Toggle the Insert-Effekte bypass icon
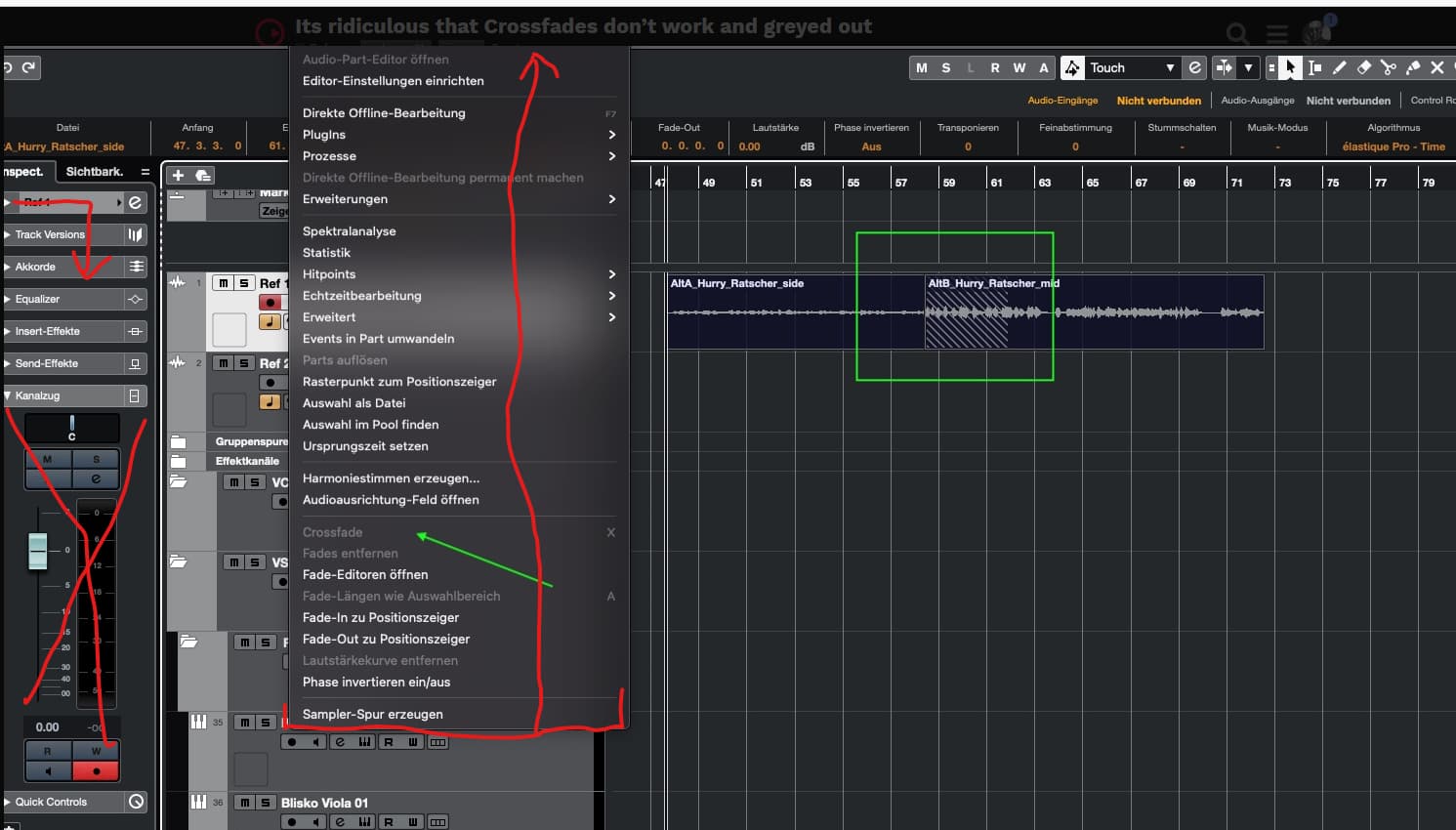Screen dimensions: 1456x830 (136, 331)
